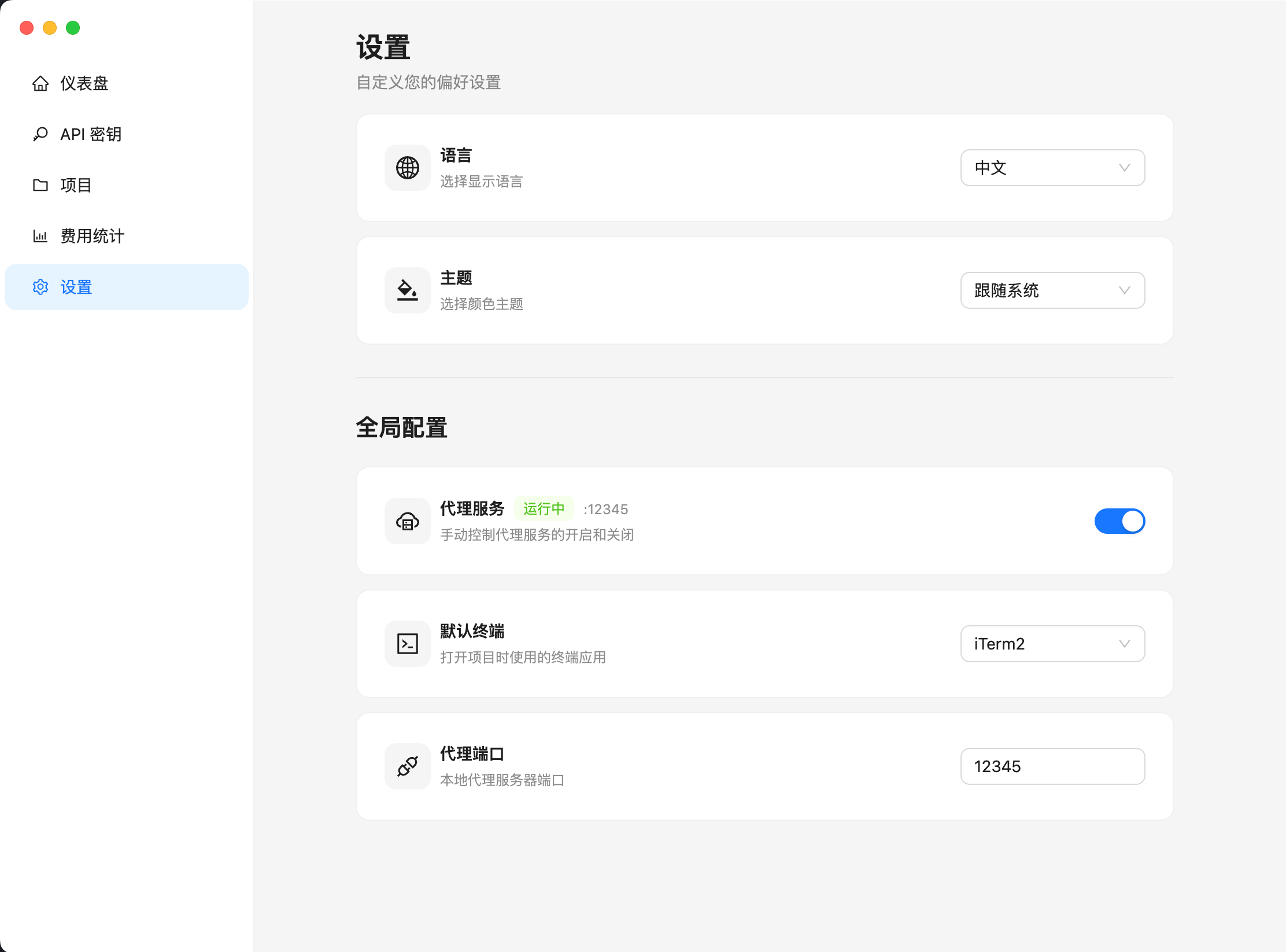Click the key icon beside API 密钥
Viewport: 1286px width, 952px height.
coord(40,134)
